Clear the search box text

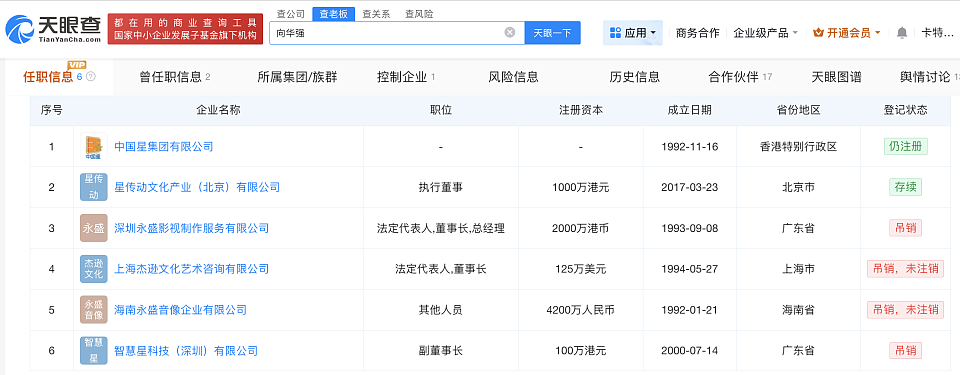click(x=509, y=32)
